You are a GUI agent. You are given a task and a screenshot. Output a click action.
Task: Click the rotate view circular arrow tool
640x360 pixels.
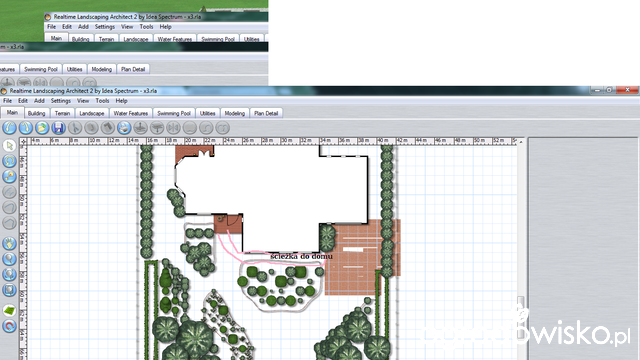point(9,161)
